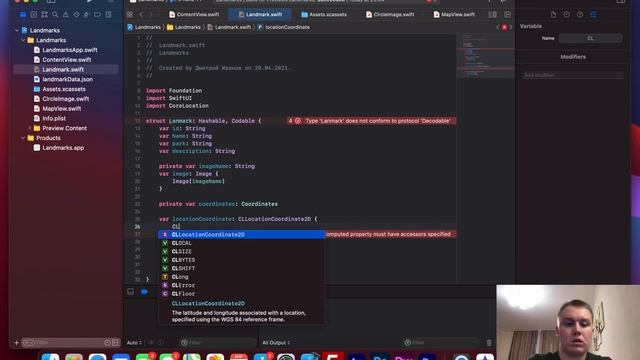Collapse the Landmarks group folder

tap(23, 40)
